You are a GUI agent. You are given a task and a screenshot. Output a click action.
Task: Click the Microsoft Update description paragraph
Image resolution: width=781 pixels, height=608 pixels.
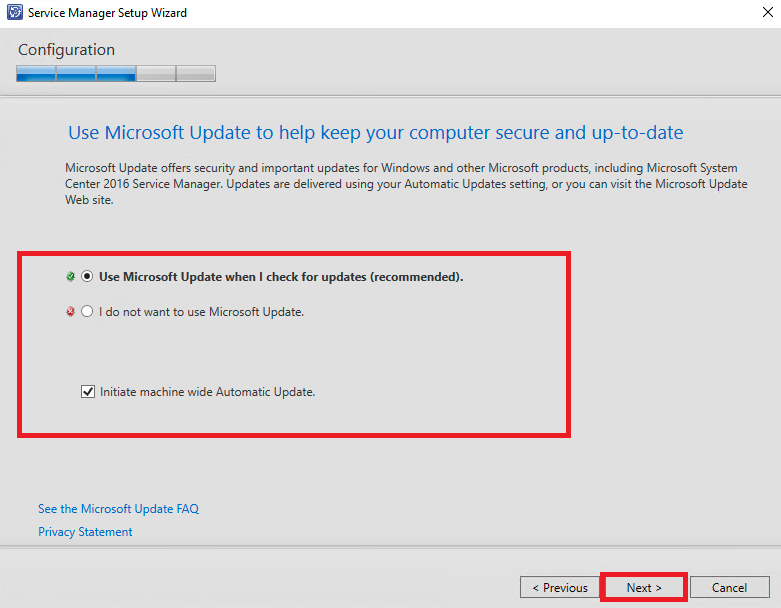click(x=406, y=184)
